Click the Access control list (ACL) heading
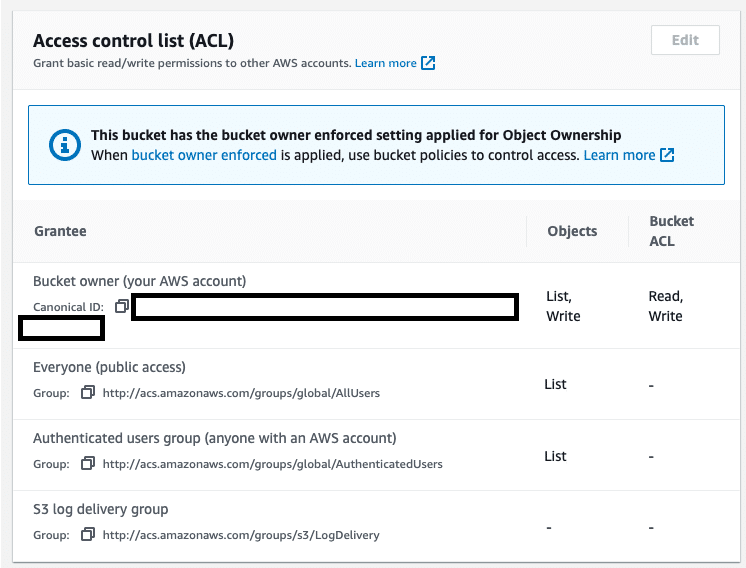 (x=133, y=41)
